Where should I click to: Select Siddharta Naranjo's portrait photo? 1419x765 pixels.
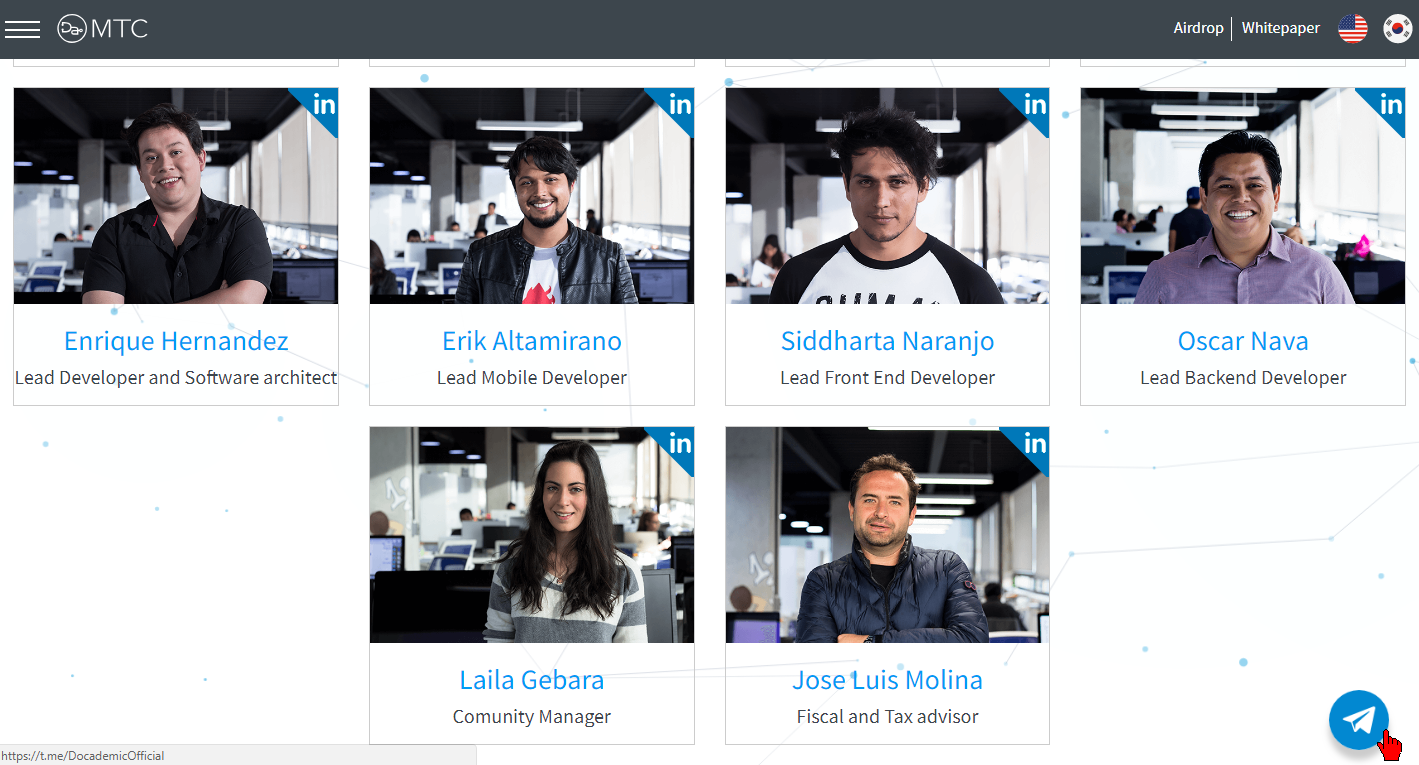click(888, 196)
